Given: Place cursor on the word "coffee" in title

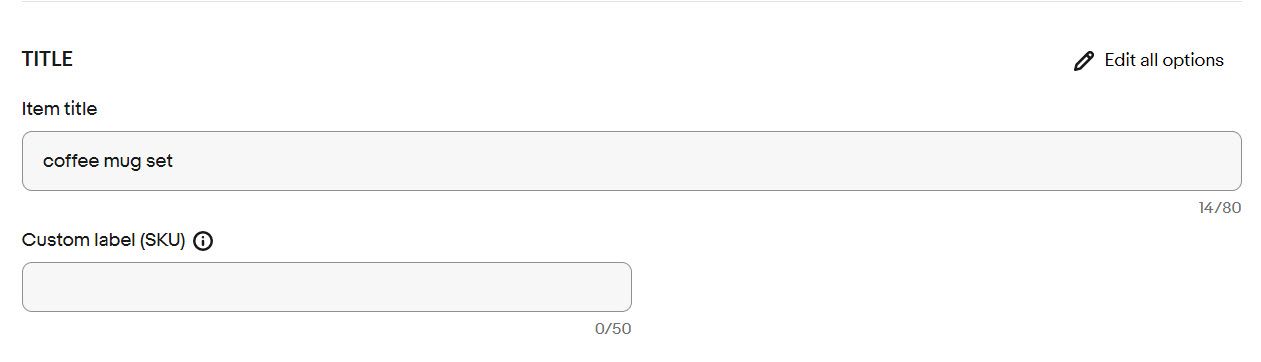Looking at the screenshot, I should pos(70,161).
